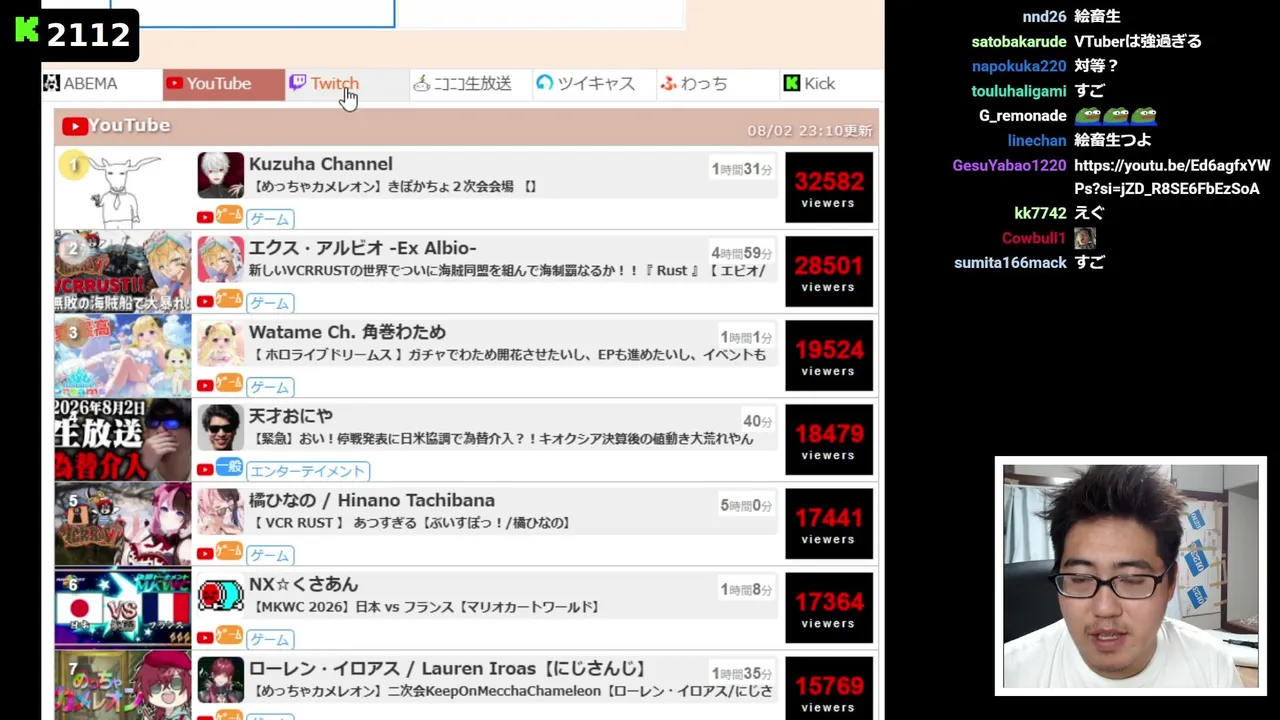Viewport: 1280px width, 720px height.
Task: Click chat username napokuka220
Action: [x=1019, y=66]
